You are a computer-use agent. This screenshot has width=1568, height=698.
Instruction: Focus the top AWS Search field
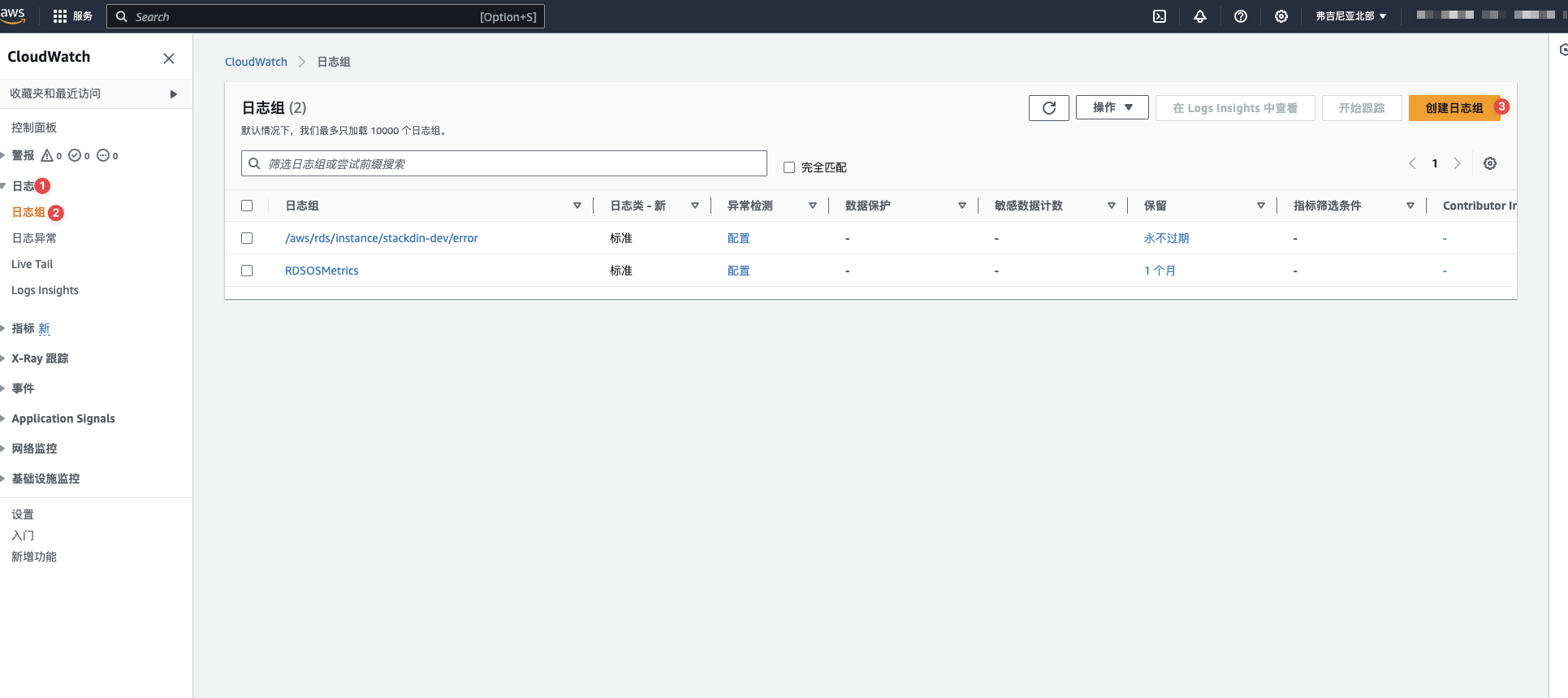point(326,16)
